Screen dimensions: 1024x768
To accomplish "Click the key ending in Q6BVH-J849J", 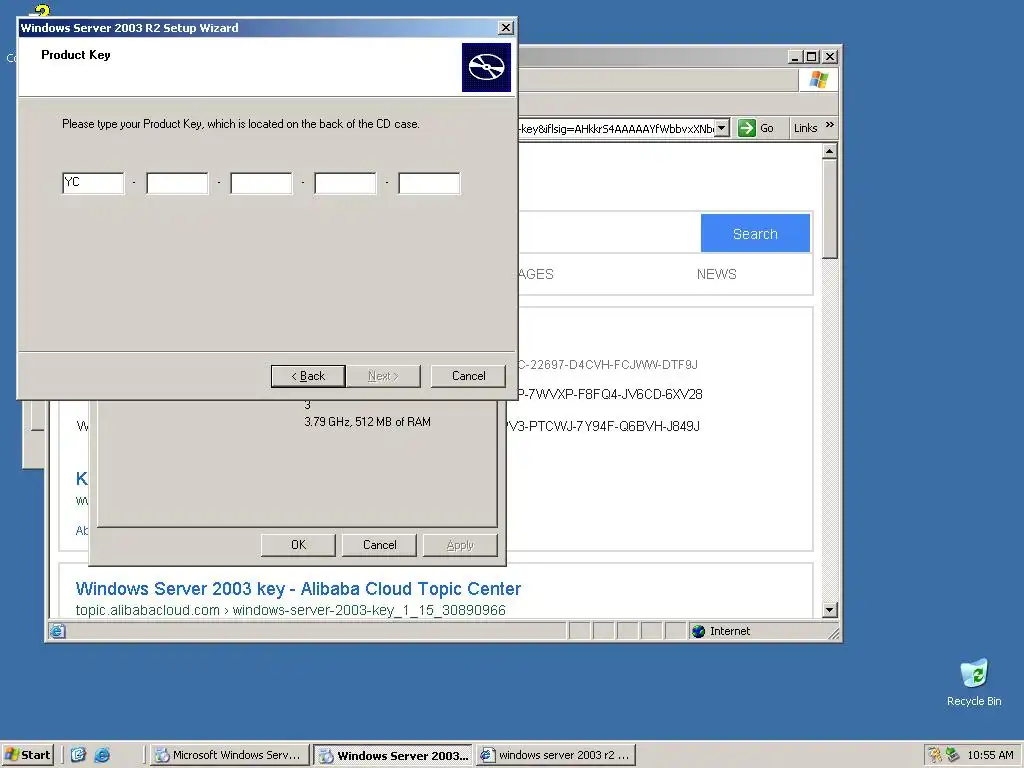I will (x=603, y=426).
